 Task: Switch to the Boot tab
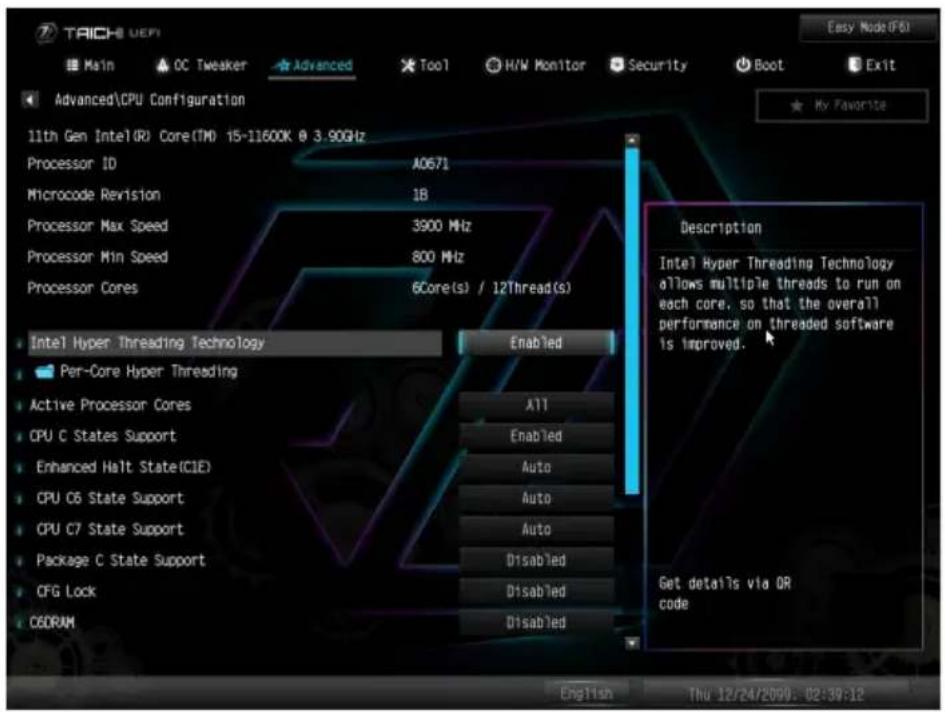point(759,65)
